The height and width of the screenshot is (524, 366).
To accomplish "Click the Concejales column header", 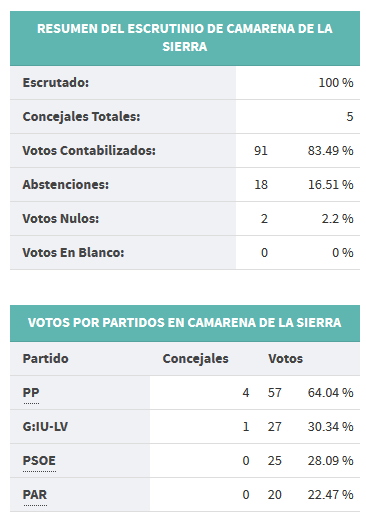I will pos(196,359).
